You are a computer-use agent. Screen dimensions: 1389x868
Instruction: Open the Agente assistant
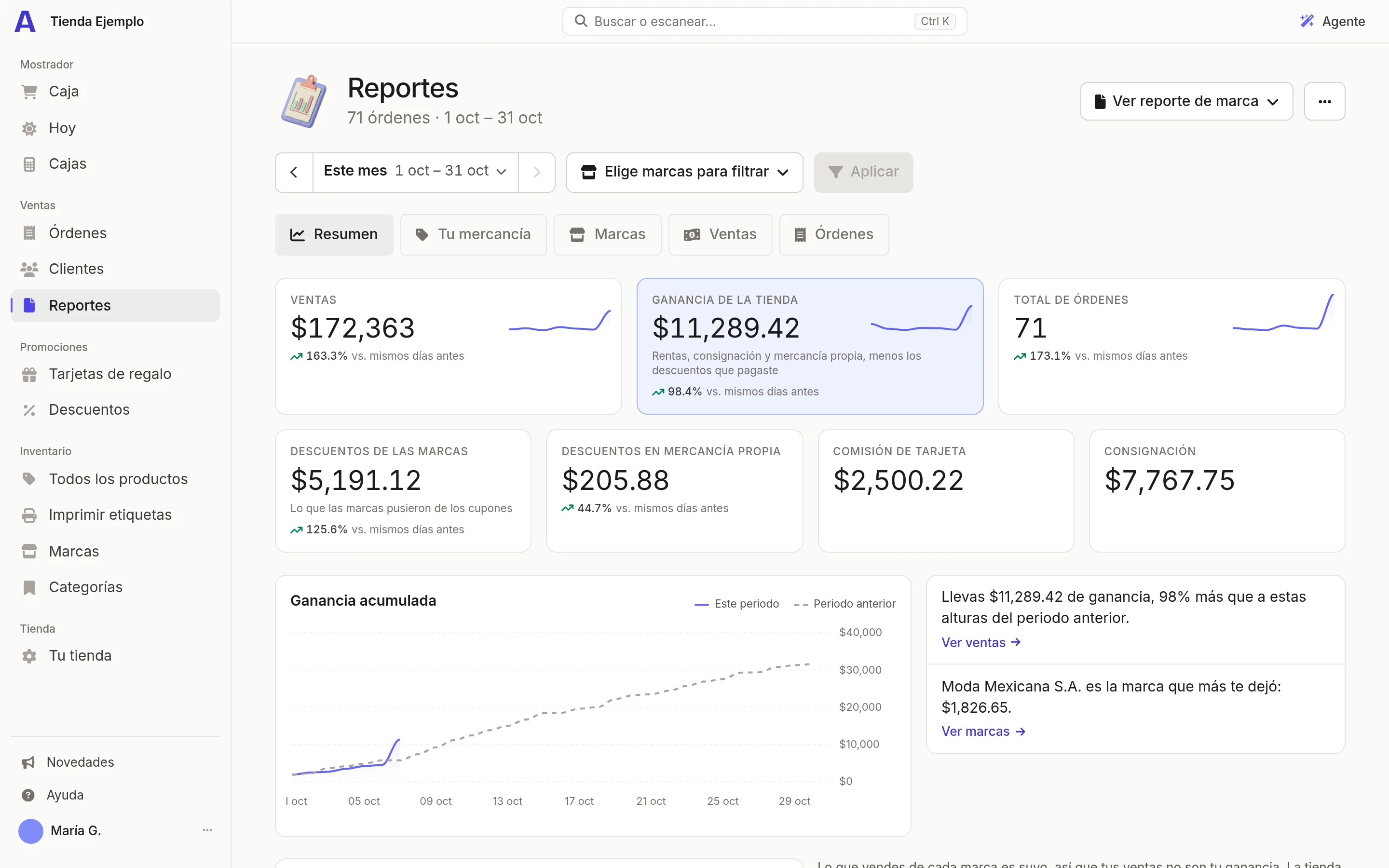(1332, 21)
